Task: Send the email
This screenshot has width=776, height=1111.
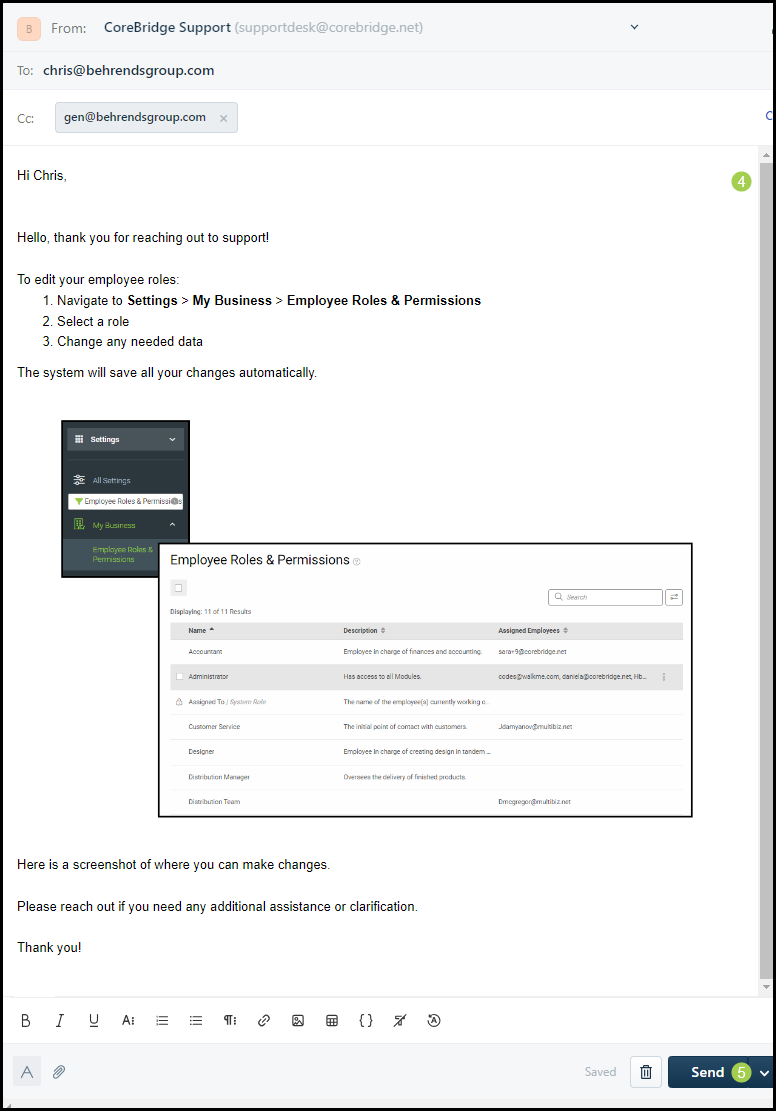Action: 707,1072
